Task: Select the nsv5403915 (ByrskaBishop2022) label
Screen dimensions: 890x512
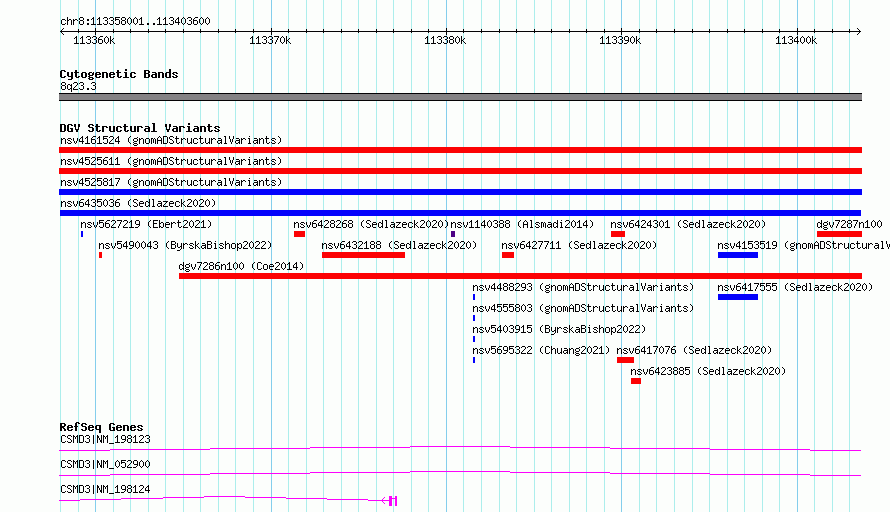Action: pos(559,329)
